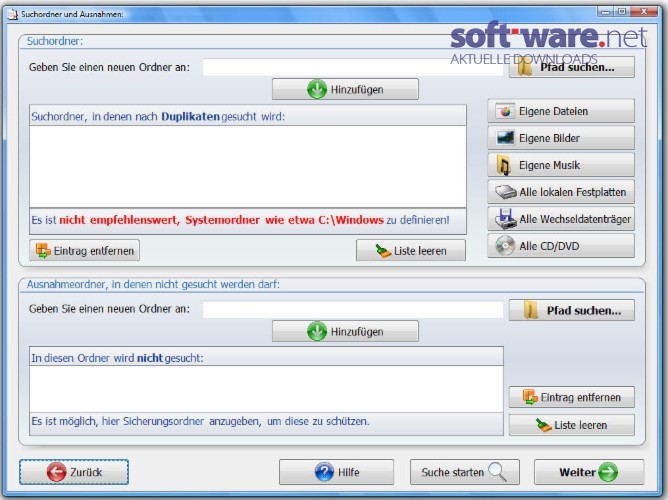The image size is (668, 500).
Task: Click the Eigene Bilder picture icon
Action: pyautogui.click(x=505, y=138)
